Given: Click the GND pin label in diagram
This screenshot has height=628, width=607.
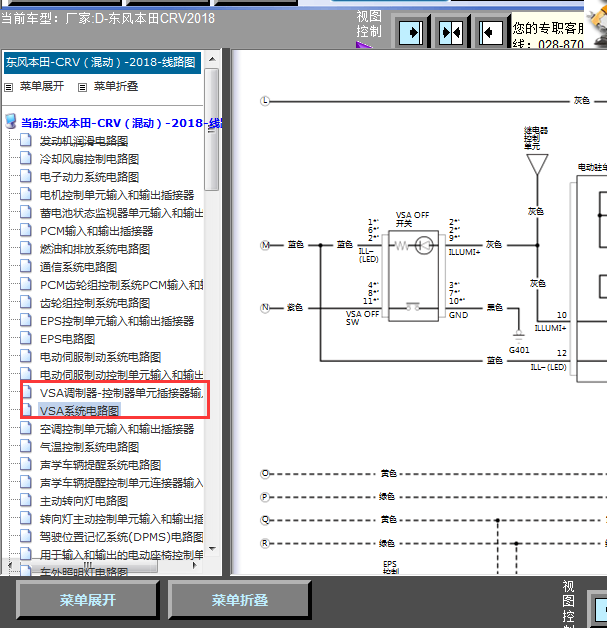Looking at the screenshot, I should coord(458,315).
